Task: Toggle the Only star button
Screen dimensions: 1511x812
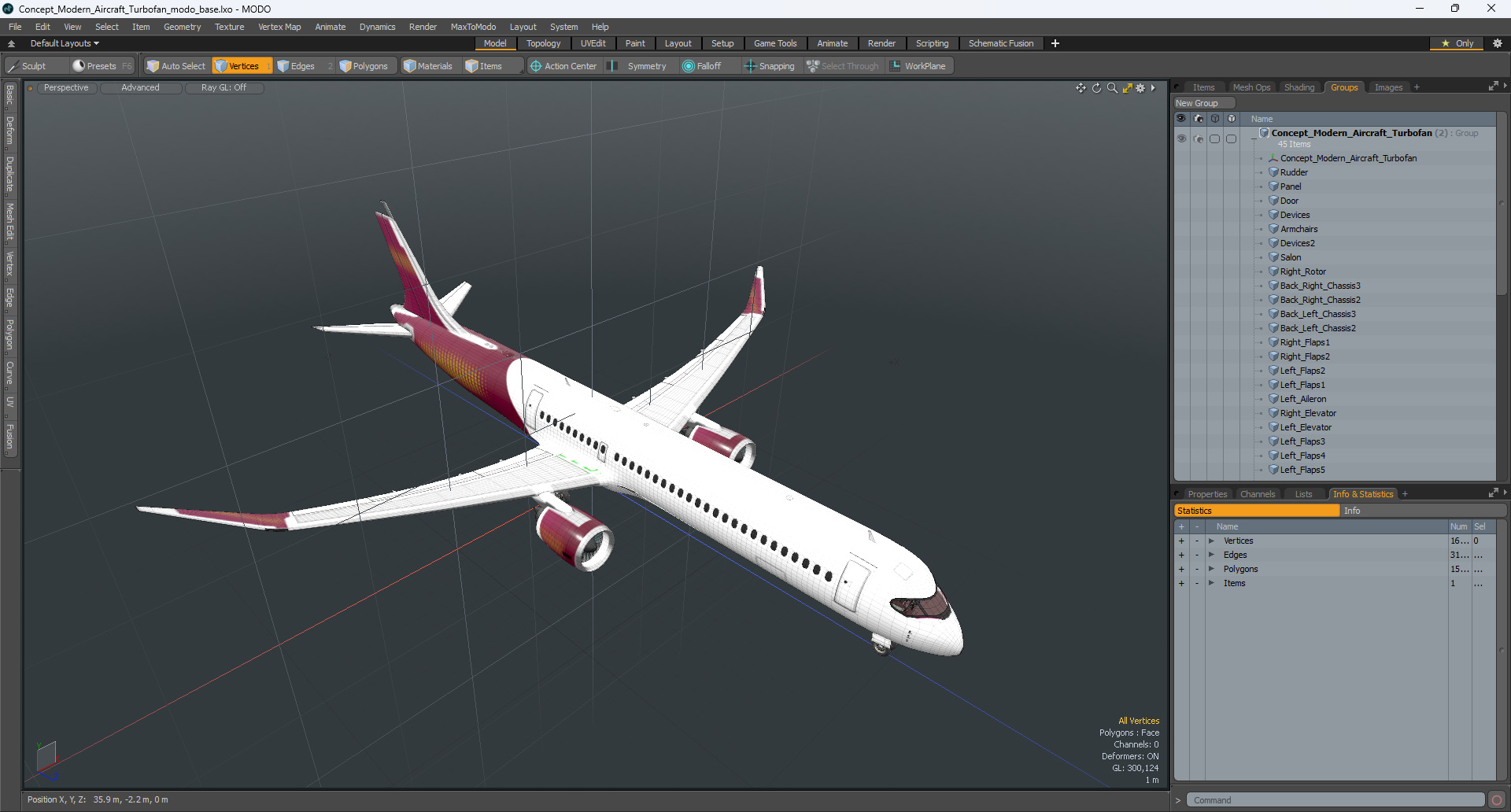Action: pos(1458,43)
